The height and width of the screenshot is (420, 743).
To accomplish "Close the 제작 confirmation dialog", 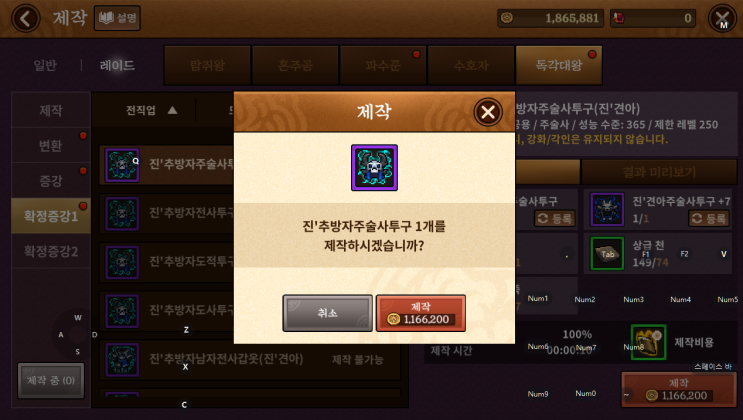I will coord(488,112).
